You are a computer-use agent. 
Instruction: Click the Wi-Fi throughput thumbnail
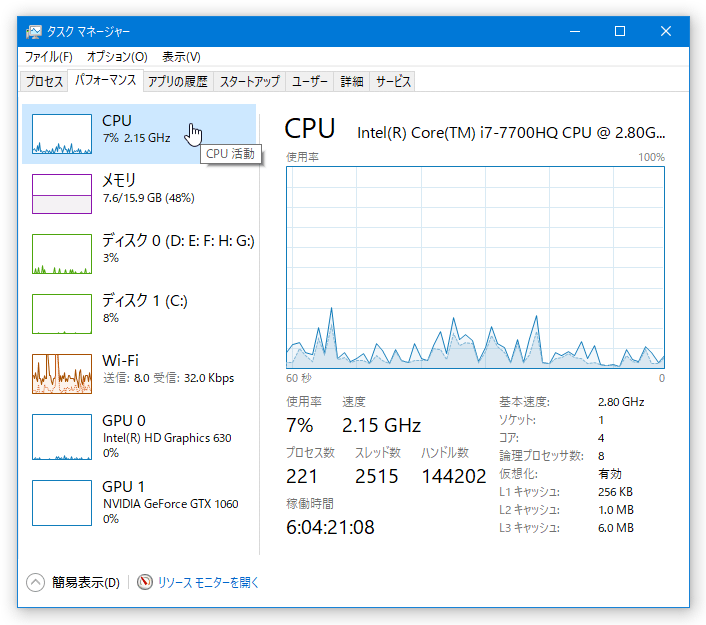coord(62,374)
